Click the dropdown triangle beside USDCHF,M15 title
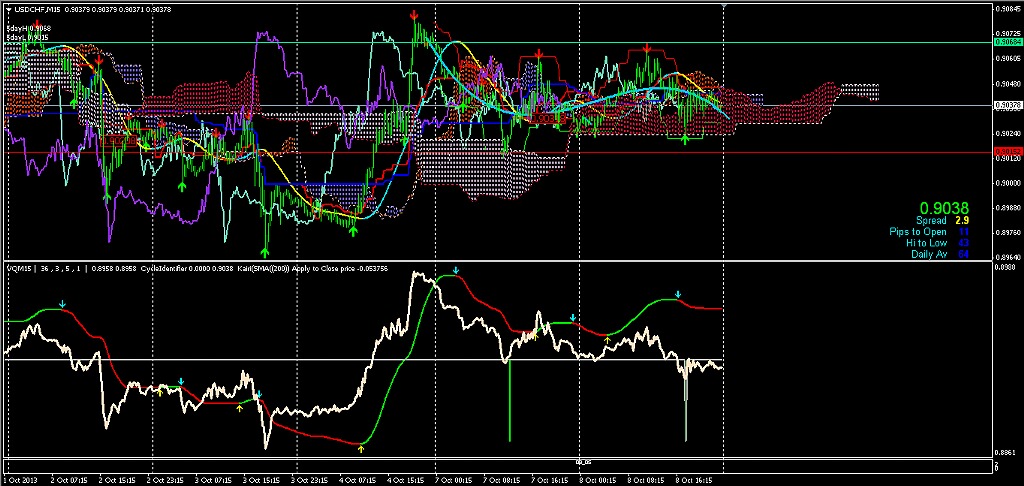Screen dimensions: 1024x486 (8, 8)
